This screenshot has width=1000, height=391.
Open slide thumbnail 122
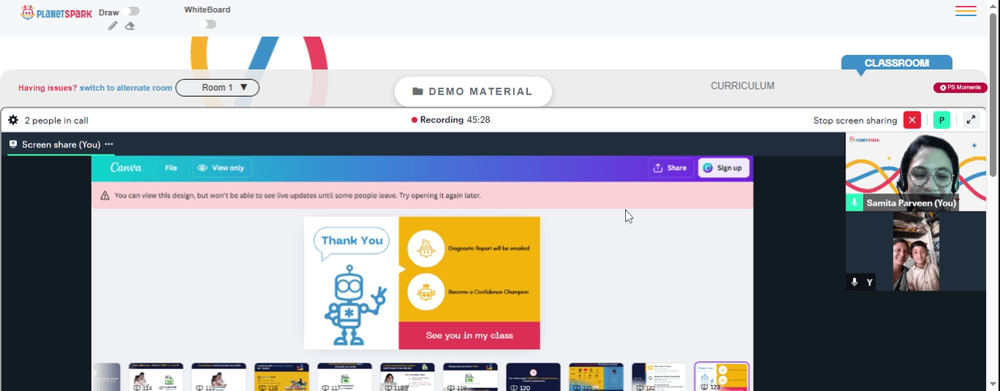click(659, 377)
